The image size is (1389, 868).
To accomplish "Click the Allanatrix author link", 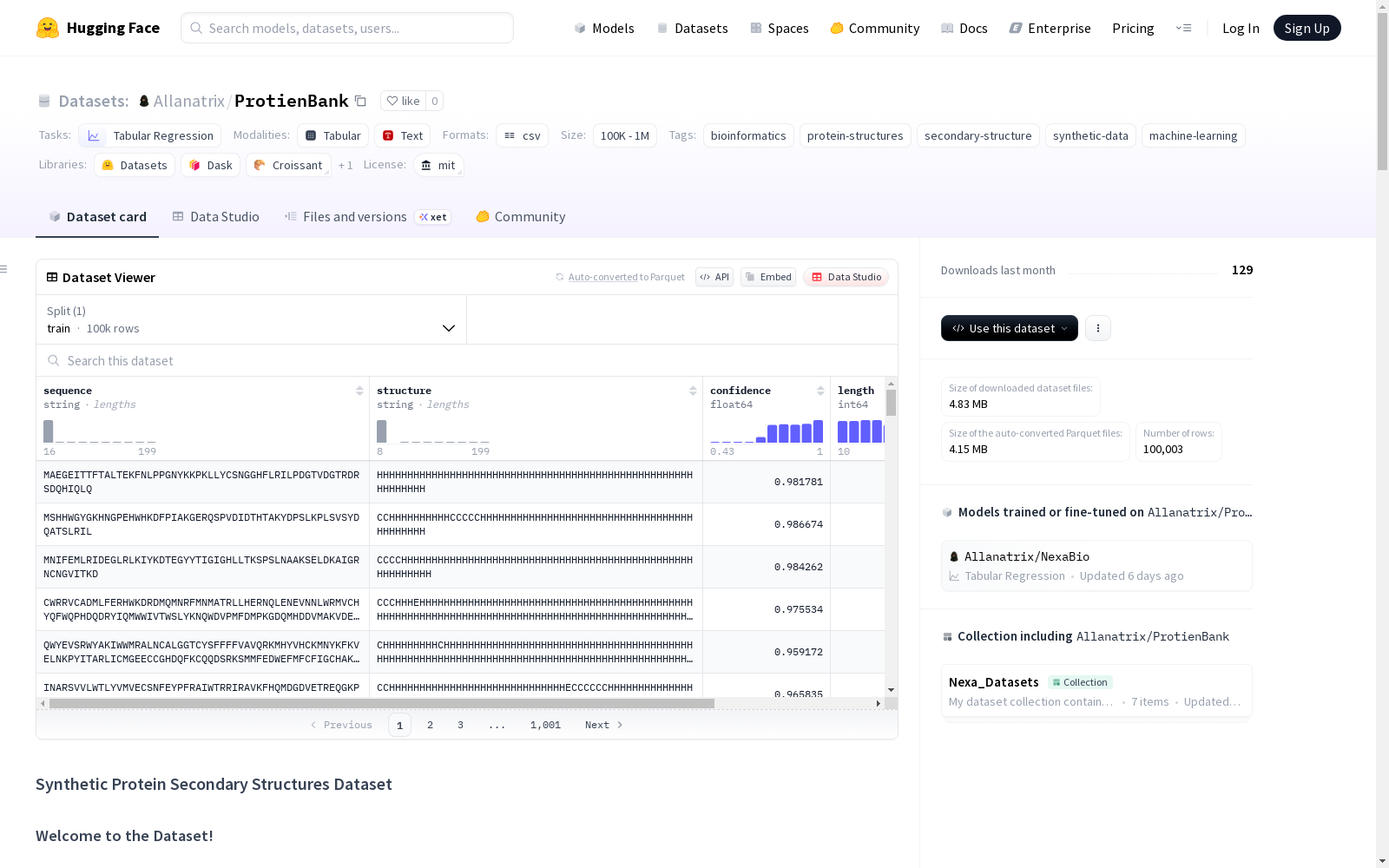I will (189, 101).
